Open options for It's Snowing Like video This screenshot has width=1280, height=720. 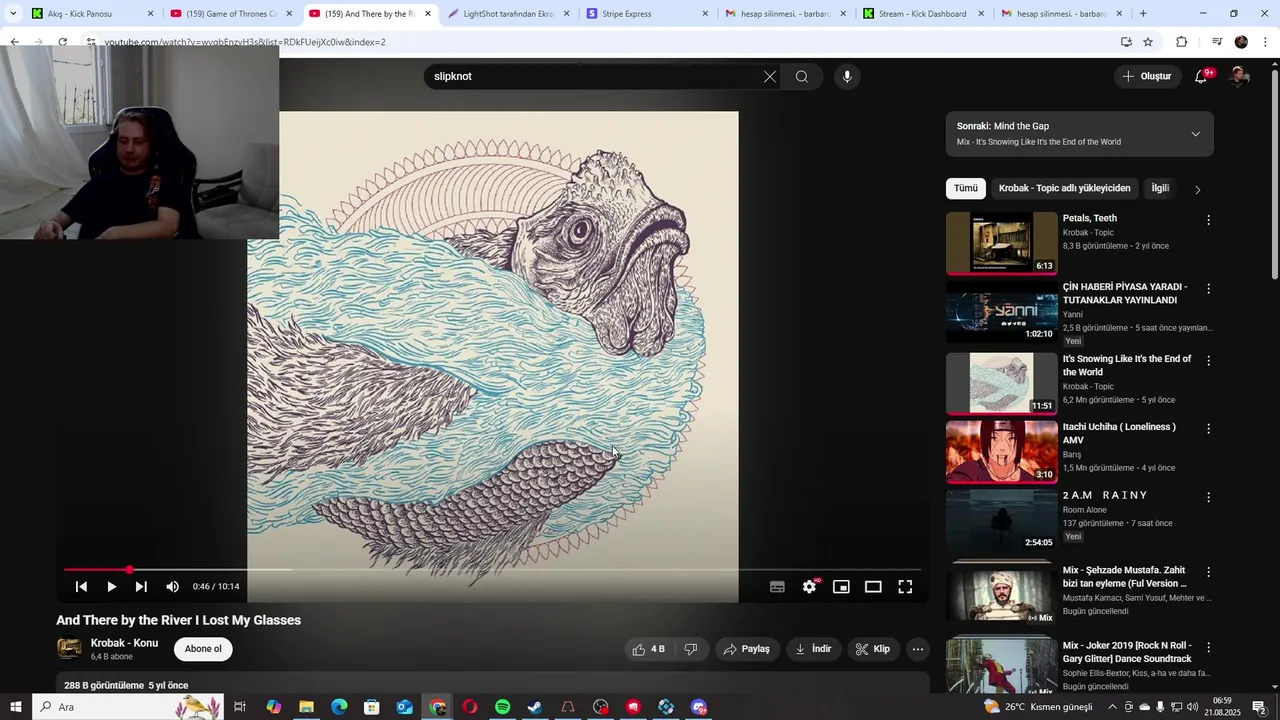coord(1208,360)
